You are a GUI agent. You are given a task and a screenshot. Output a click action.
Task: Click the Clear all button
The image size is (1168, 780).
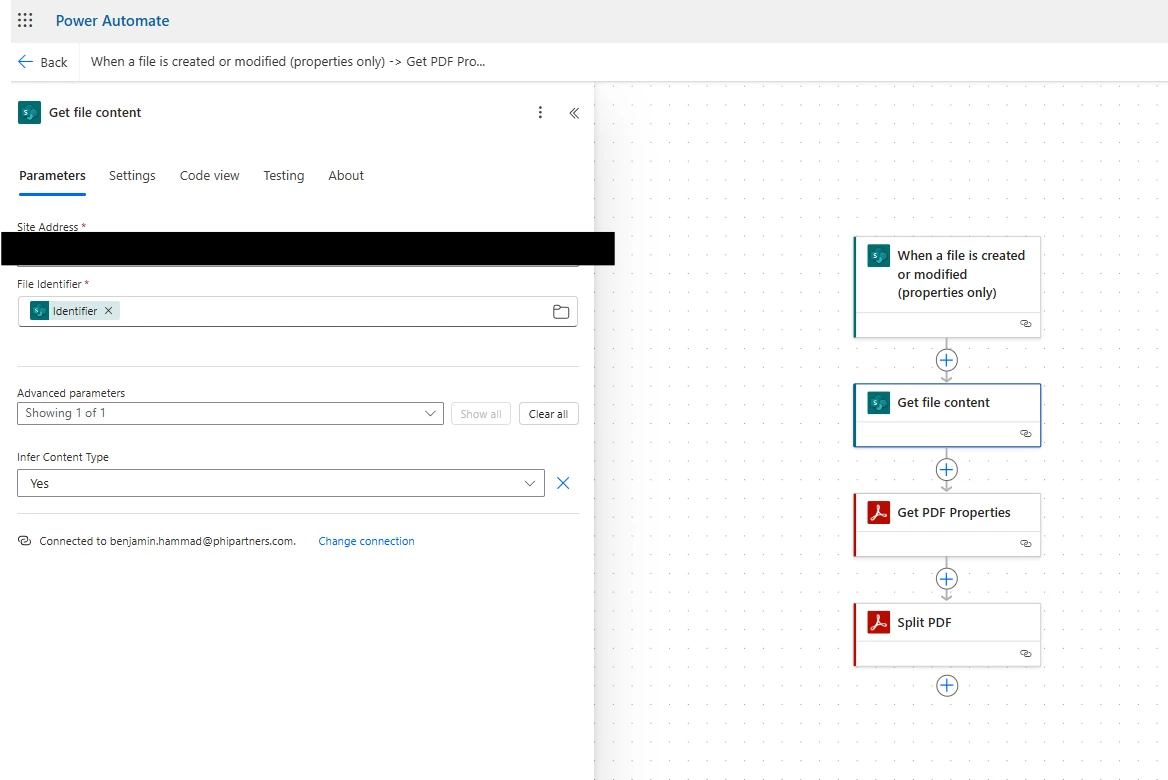(x=548, y=414)
